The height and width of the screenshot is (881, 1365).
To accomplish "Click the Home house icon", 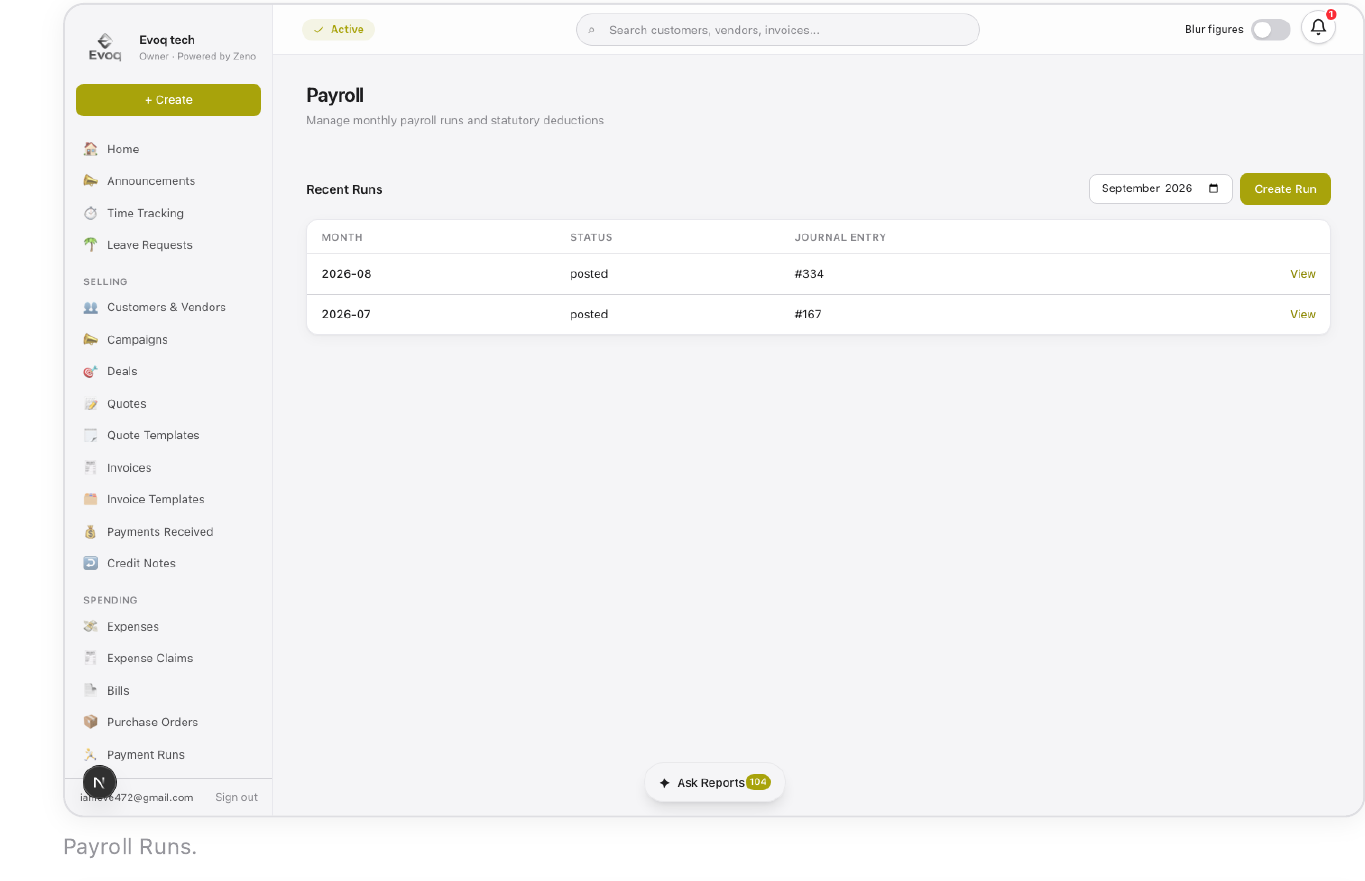I will click(x=91, y=149).
